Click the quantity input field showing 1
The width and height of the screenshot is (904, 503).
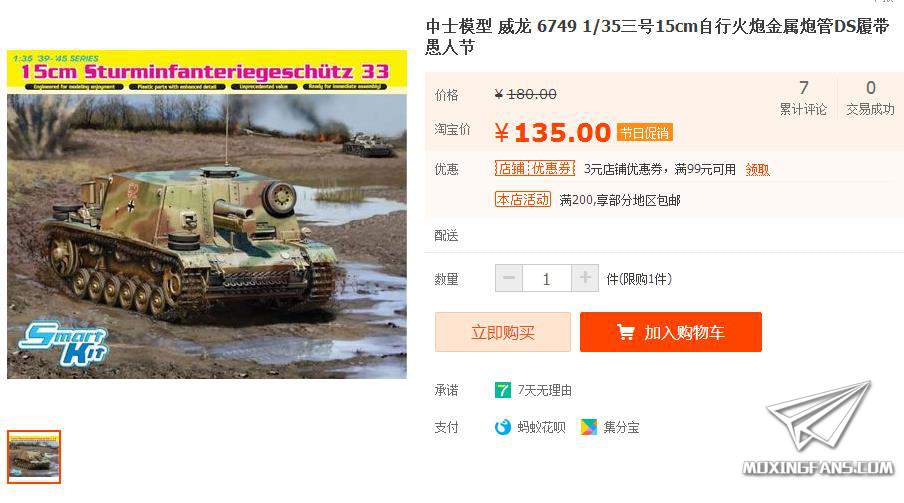(547, 279)
